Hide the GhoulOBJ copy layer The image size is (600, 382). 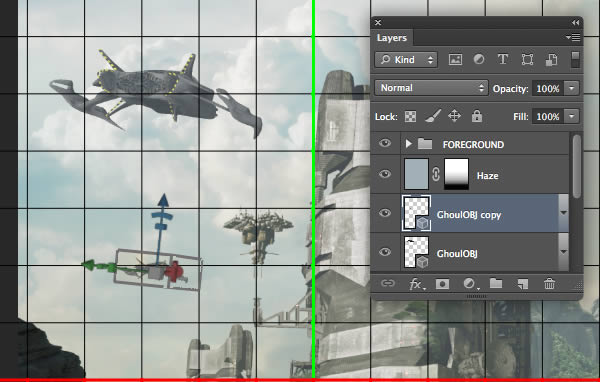[385, 213]
